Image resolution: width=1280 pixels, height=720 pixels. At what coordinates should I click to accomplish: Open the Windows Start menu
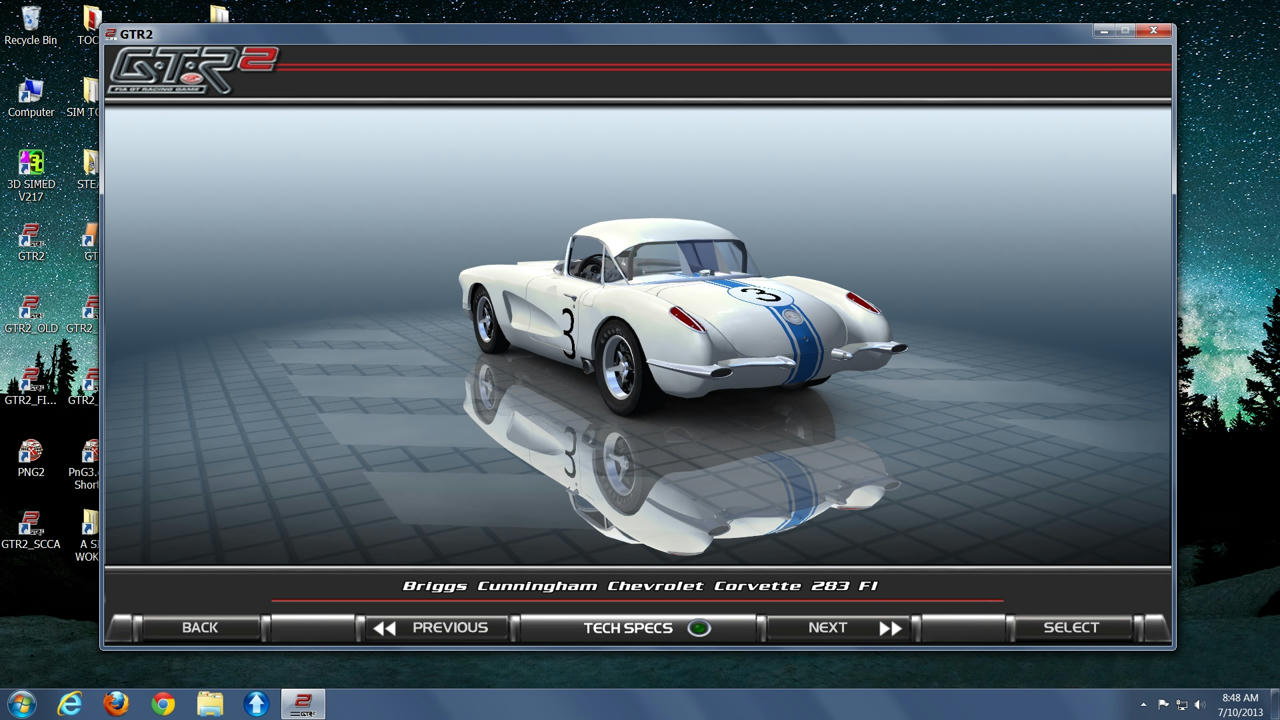(21, 704)
